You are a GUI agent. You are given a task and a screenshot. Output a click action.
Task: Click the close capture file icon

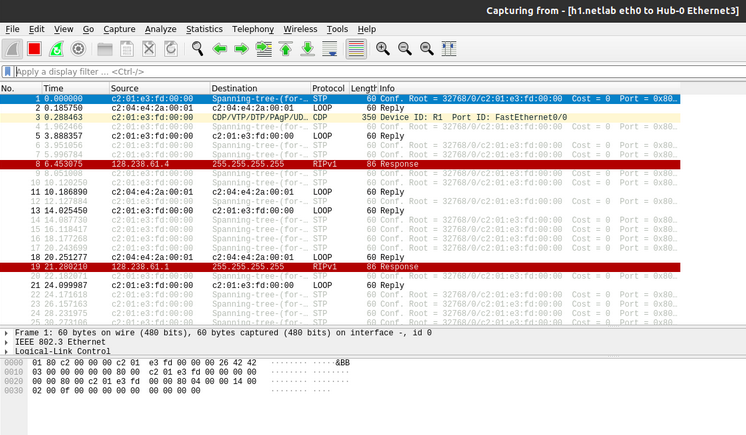pos(149,49)
